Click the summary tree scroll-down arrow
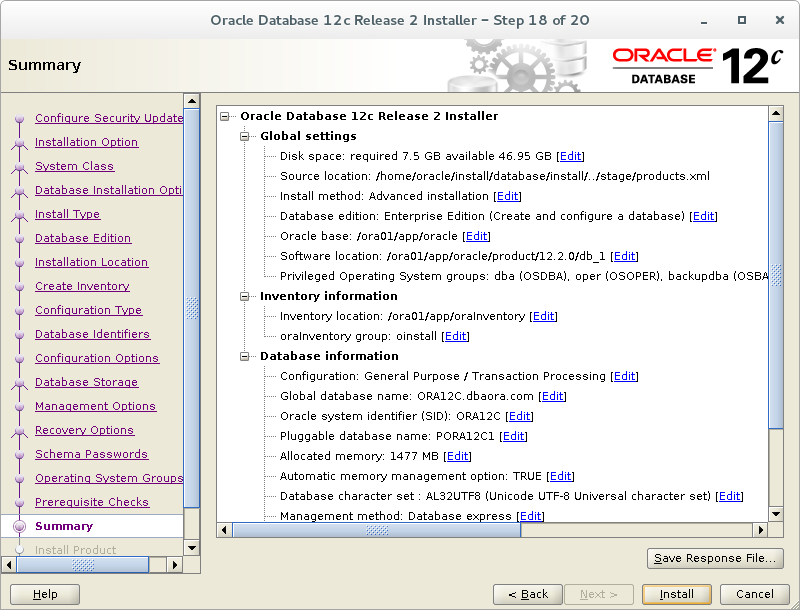 click(x=776, y=514)
